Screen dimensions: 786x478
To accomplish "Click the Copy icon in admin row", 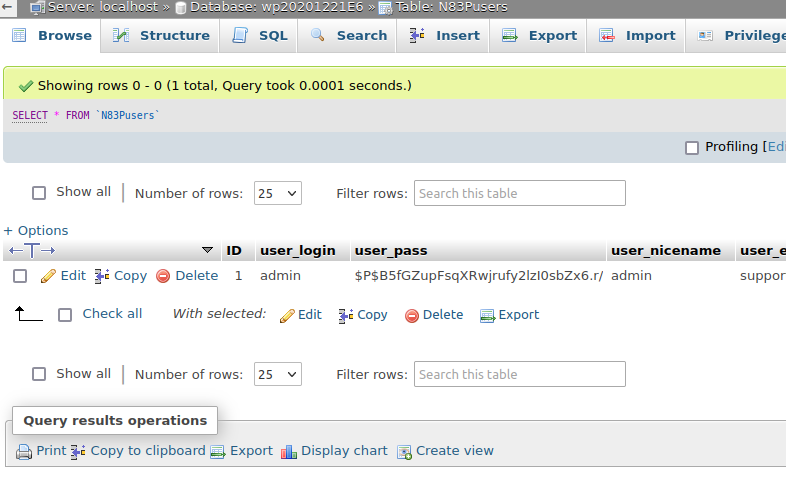I will pyautogui.click(x=102, y=276).
